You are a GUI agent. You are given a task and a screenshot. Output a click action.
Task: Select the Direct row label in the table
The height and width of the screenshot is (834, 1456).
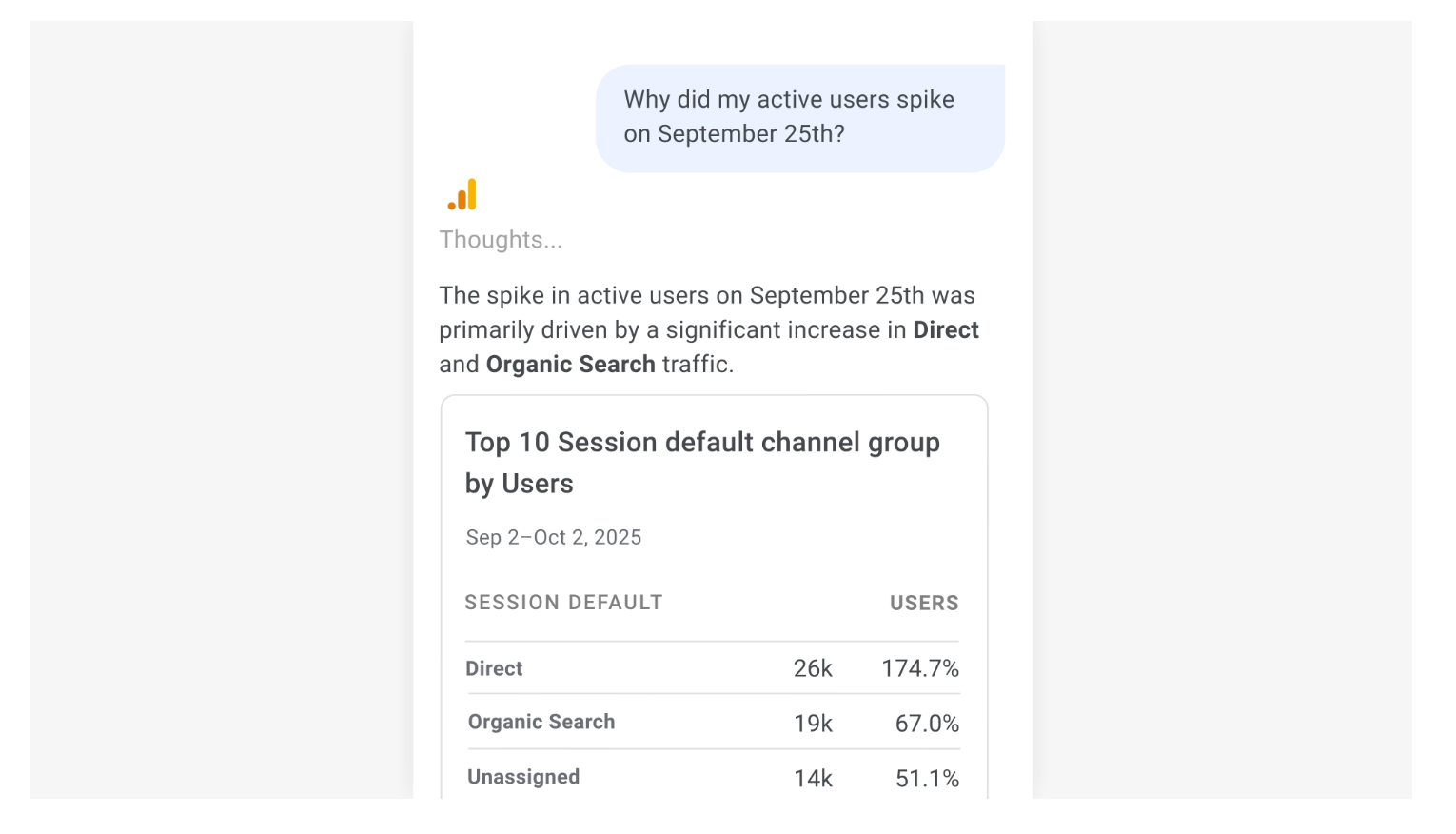click(x=494, y=669)
